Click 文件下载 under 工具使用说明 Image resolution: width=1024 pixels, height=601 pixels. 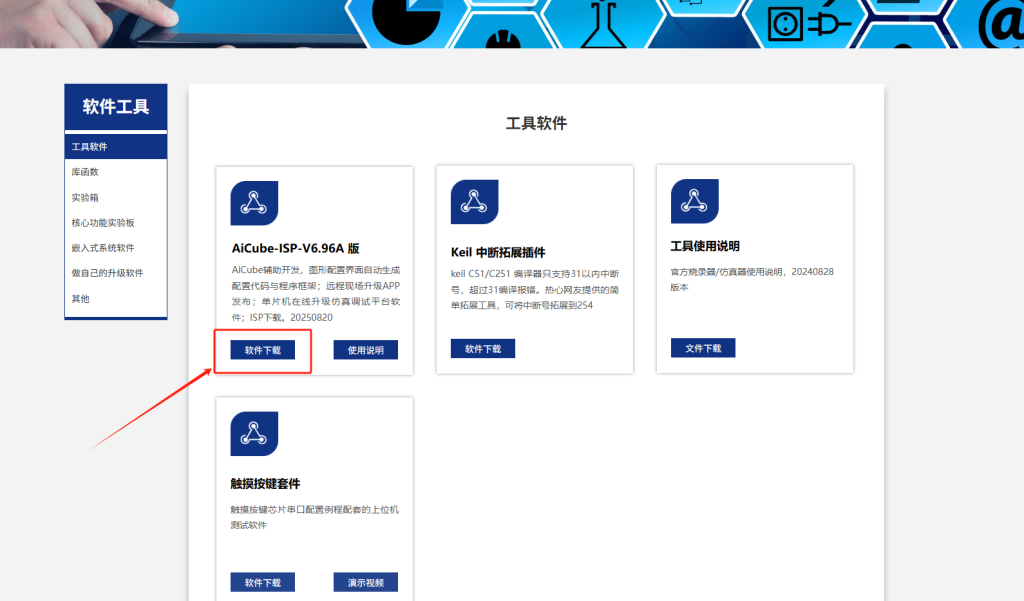pyautogui.click(x=701, y=346)
